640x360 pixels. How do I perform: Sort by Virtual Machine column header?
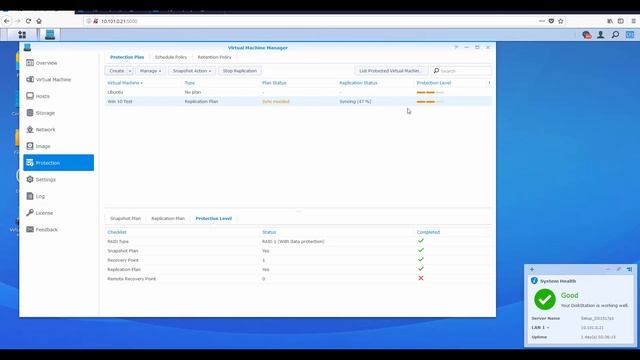click(x=124, y=83)
